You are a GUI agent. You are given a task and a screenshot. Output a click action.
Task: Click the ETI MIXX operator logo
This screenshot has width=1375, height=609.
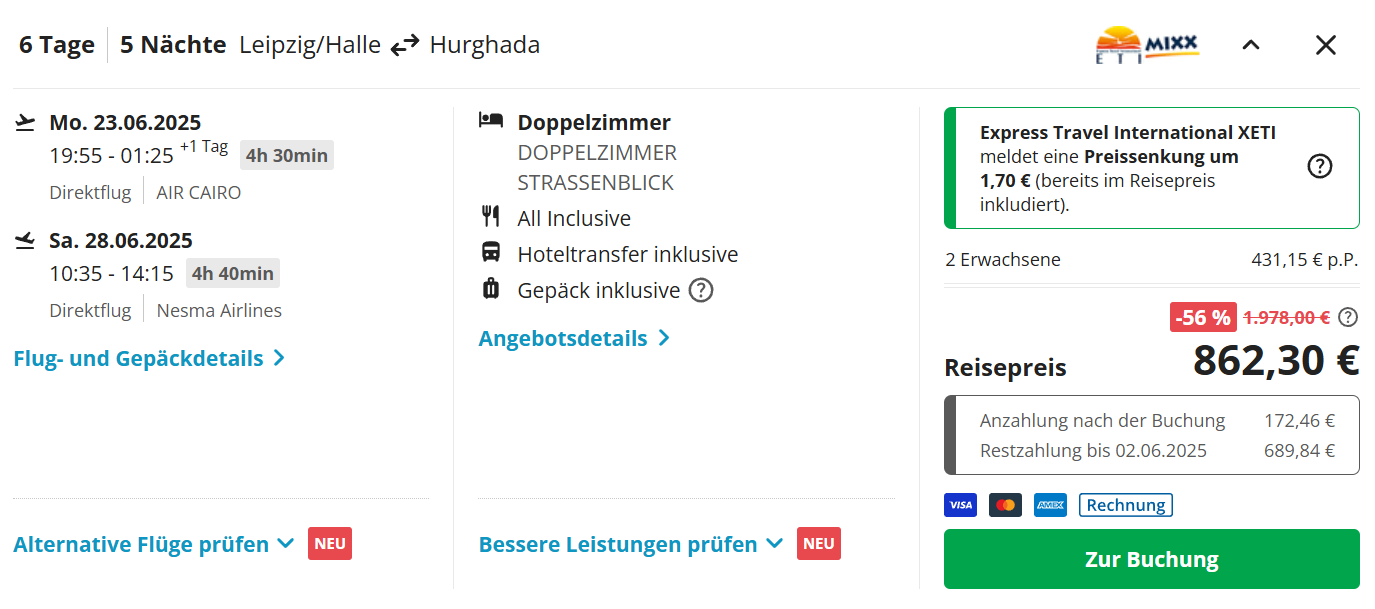1147,45
